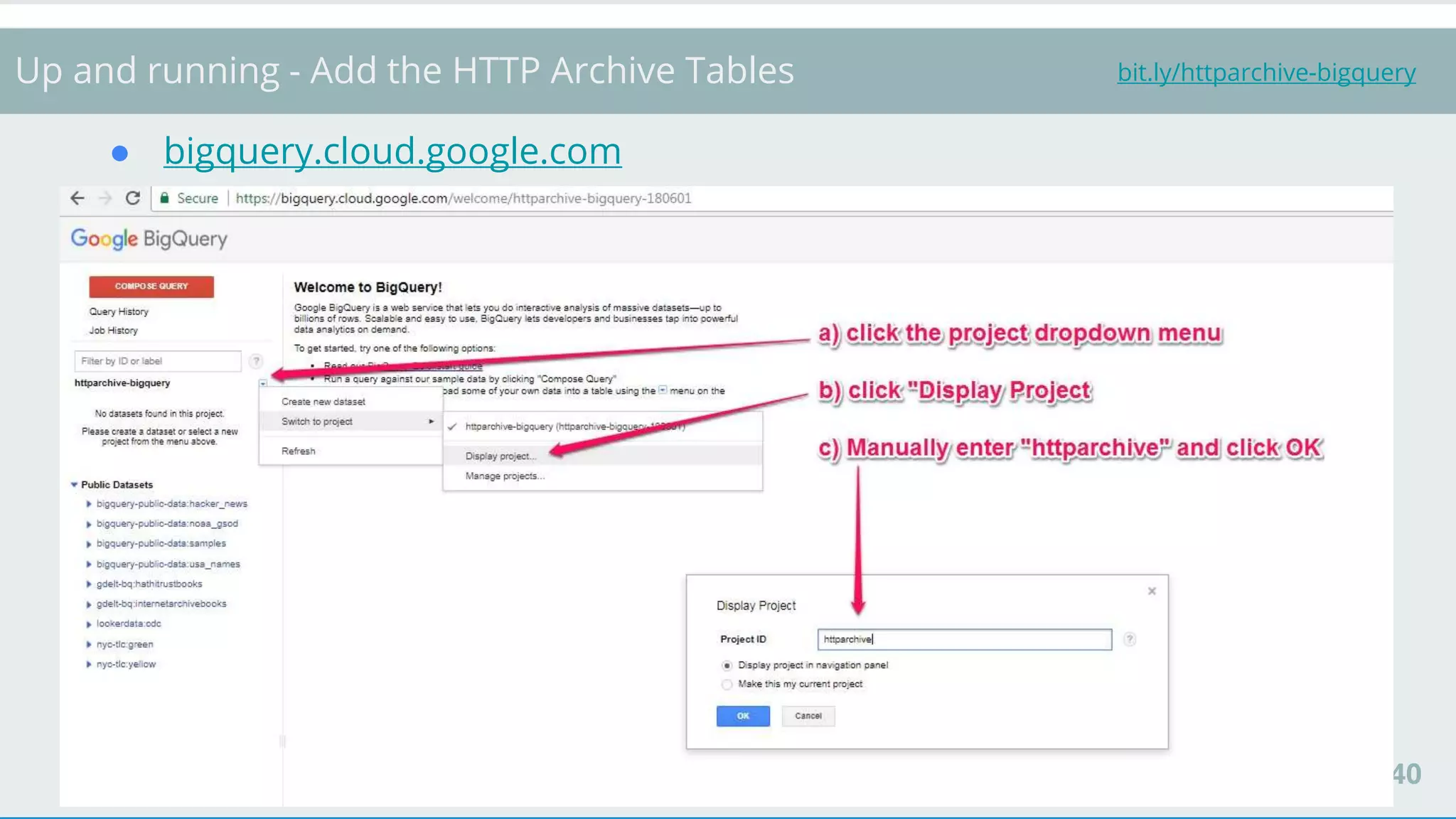Viewport: 1456px width, 819px height.
Task: Expand nyc-tlc:green dataset
Action: point(89,645)
